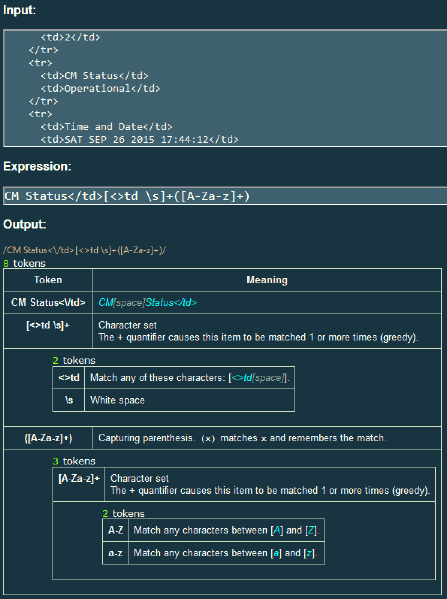Click the cyan 'CM[space]Status</td>' meaning text
This screenshot has width=447, height=599.
click(x=148, y=303)
